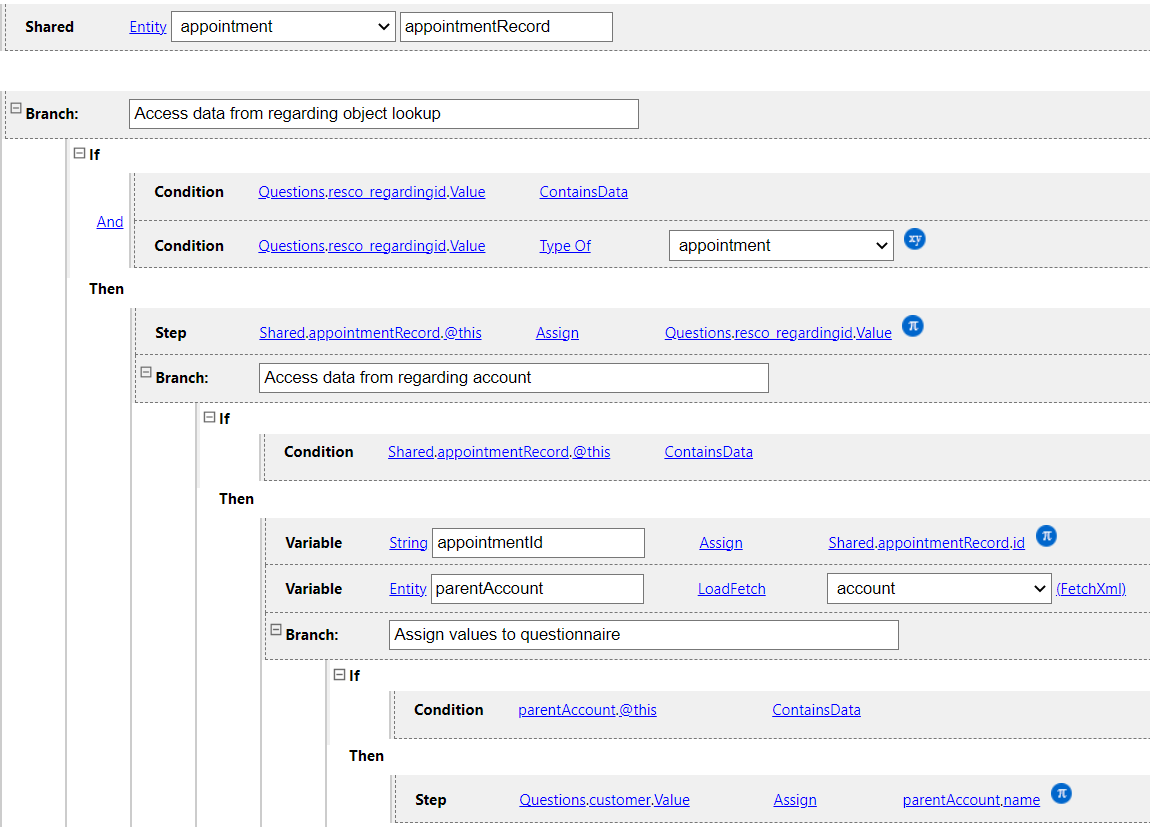Click the LoadFetch operation link
This screenshot has width=1150, height=827.
click(731, 589)
